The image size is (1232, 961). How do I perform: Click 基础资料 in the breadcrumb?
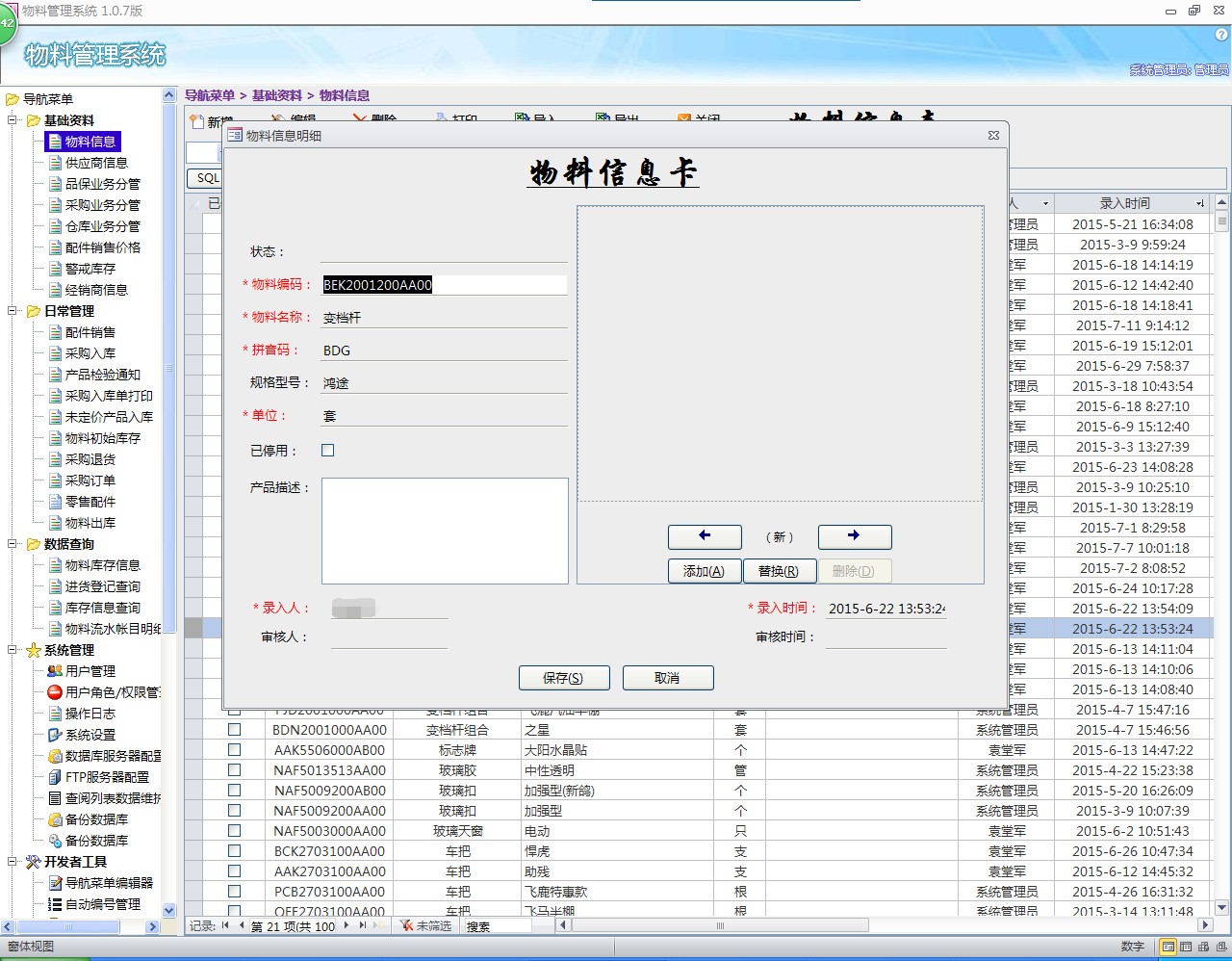click(277, 95)
